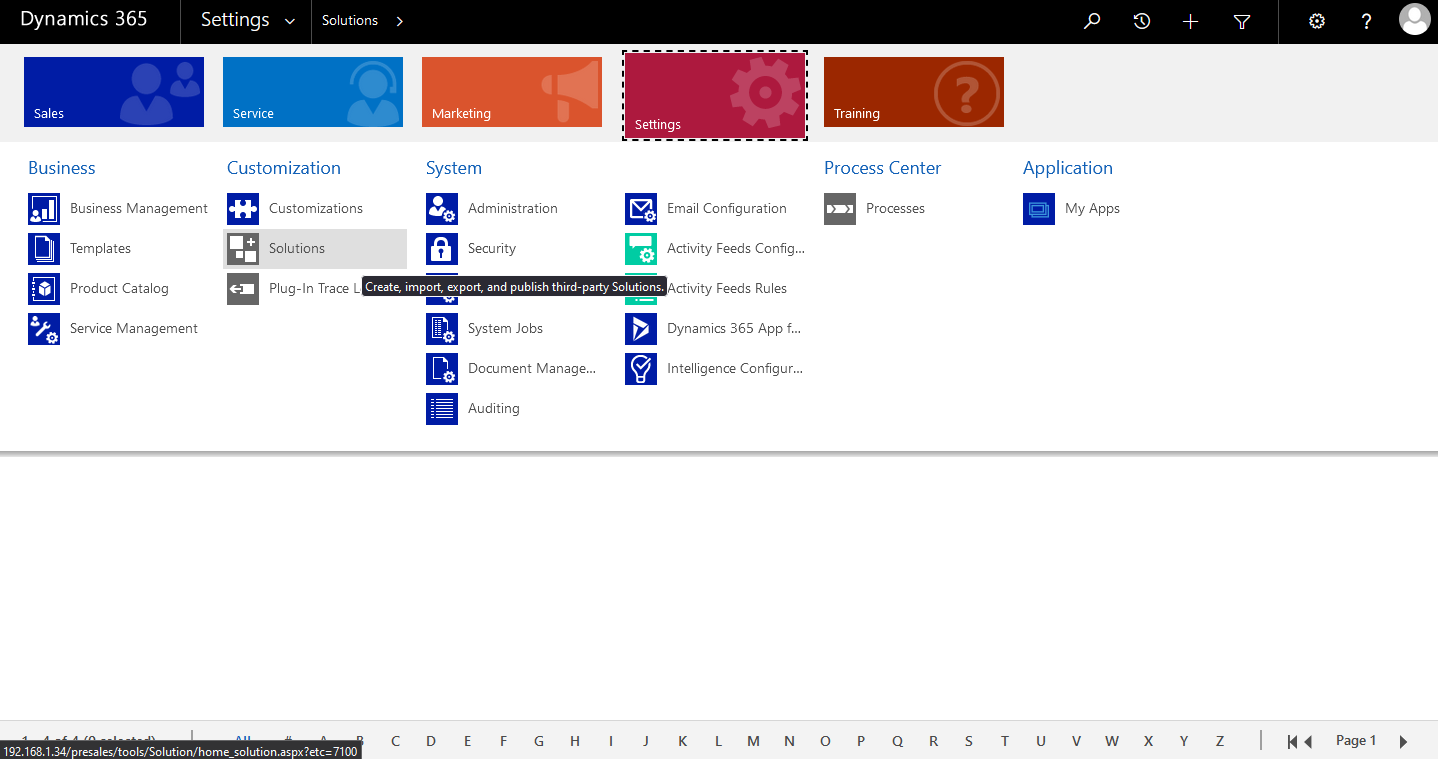Select the Sales area tile
Viewport: 1438px width, 759px height.
(114, 92)
